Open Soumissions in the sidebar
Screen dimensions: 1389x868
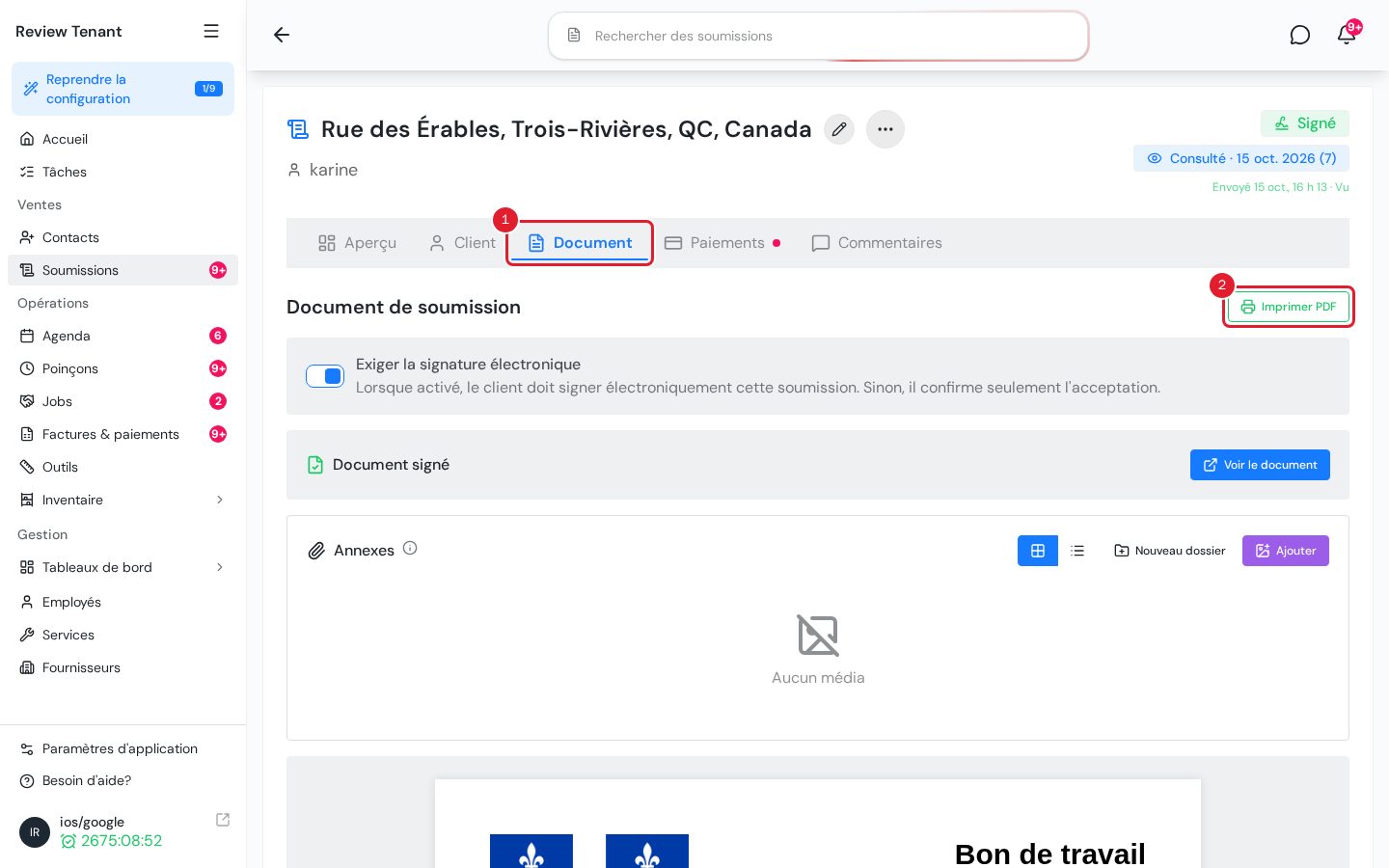(123, 270)
